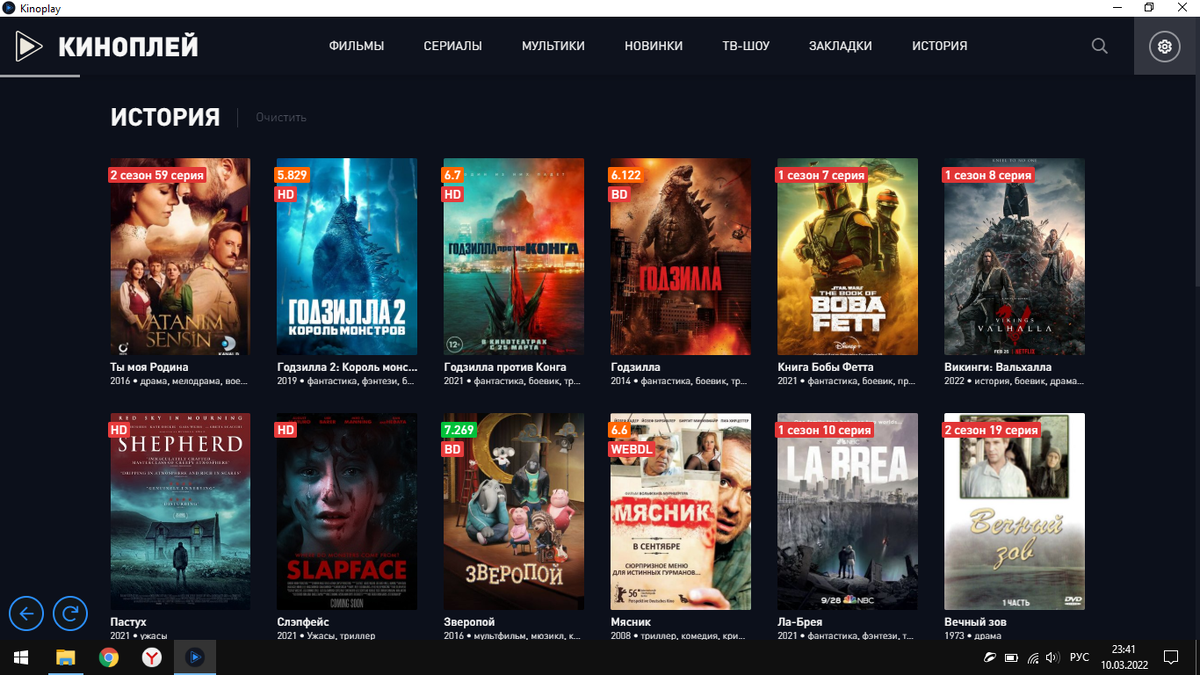Click the title Викинги: Вальхалла
The image size is (1200, 675).
point(998,367)
